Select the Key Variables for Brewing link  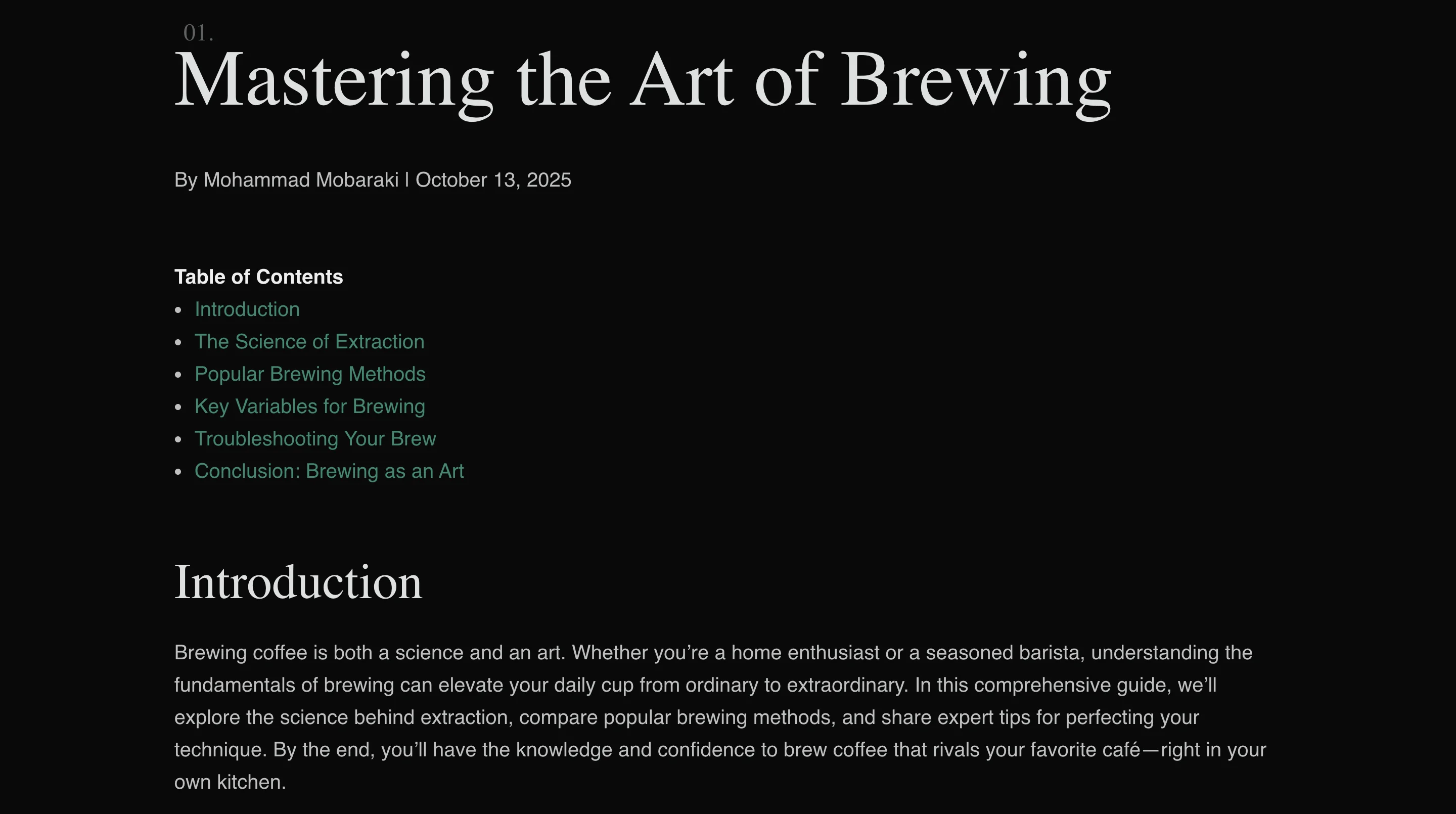[x=310, y=406]
